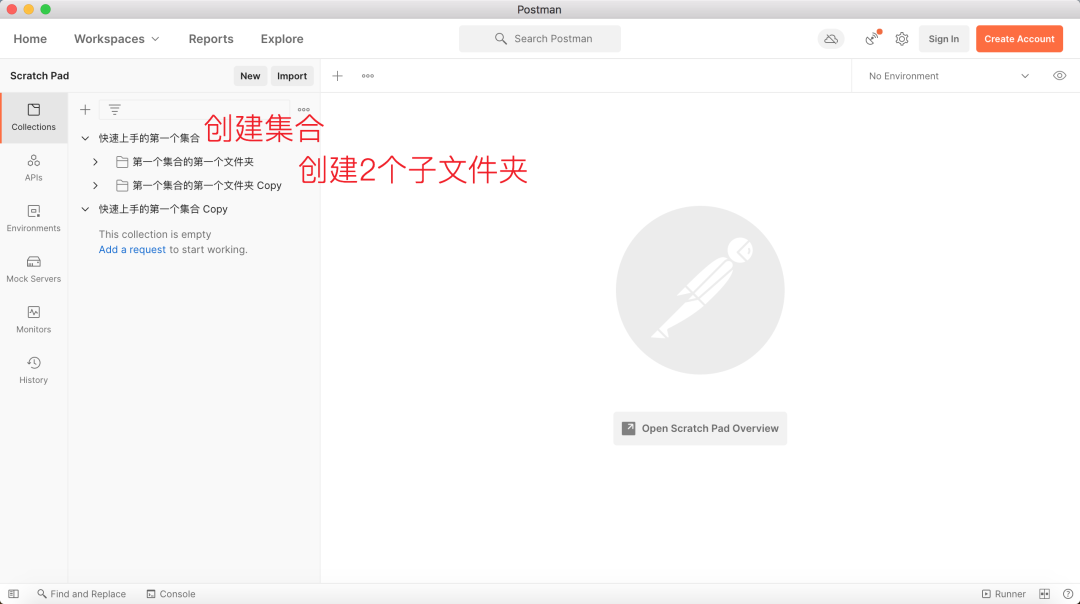
Task: Open the Workspaces dropdown menu
Action: tap(116, 39)
